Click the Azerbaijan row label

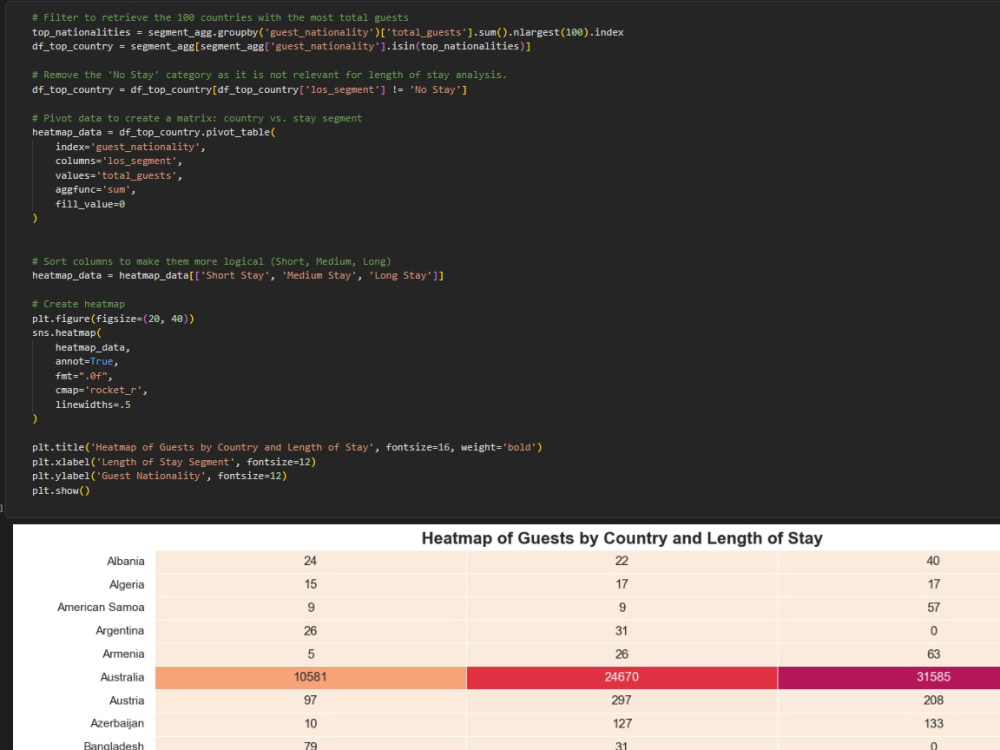click(117, 723)
